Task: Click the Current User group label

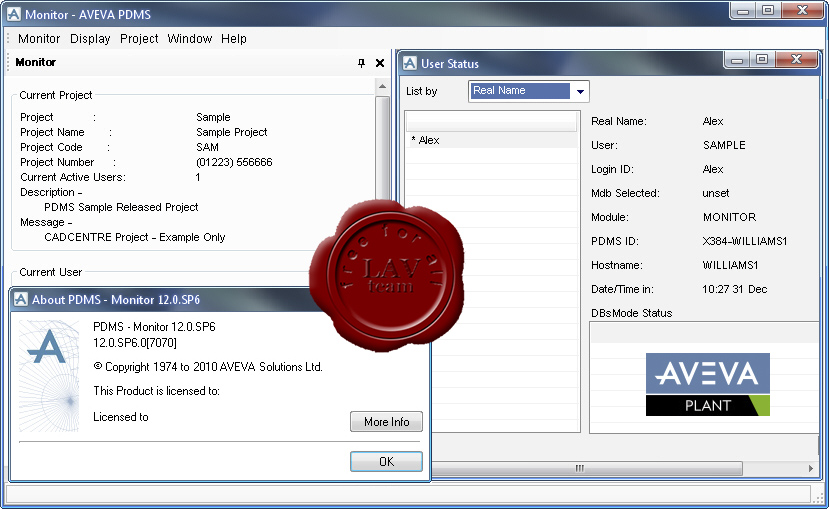Action: tap(51, 272)
